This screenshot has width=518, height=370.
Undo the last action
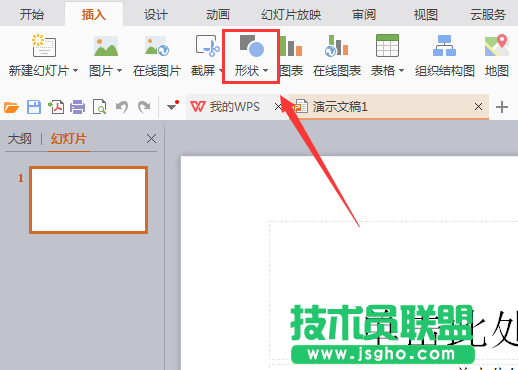[x=122, y=107]
